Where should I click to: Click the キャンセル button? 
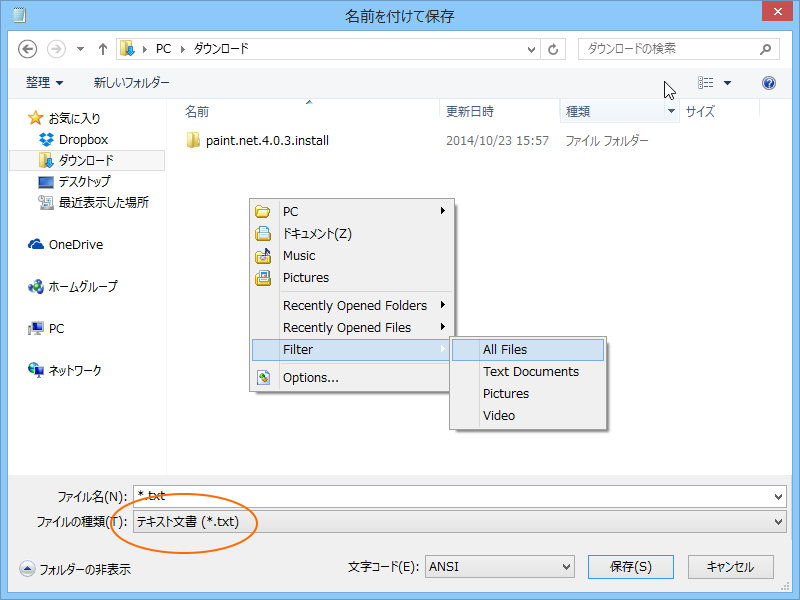tap(730, 566)
